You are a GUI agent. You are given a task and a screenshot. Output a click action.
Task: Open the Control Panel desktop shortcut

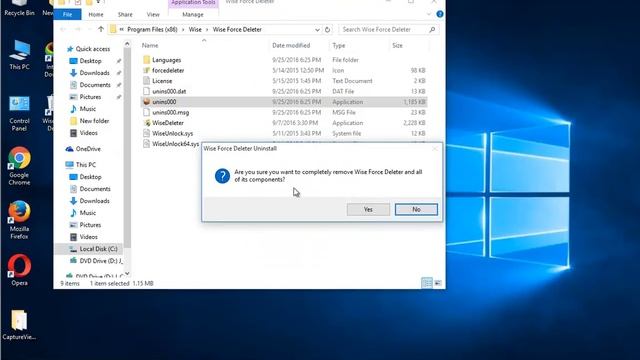pos(19,114)
